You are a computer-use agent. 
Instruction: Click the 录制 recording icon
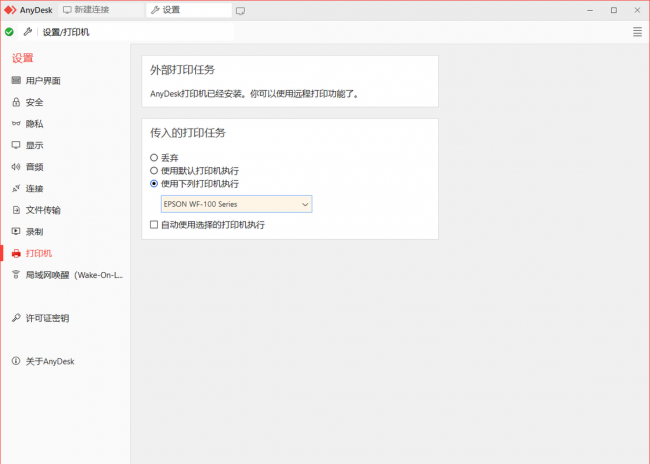click(x=16, y=231)
